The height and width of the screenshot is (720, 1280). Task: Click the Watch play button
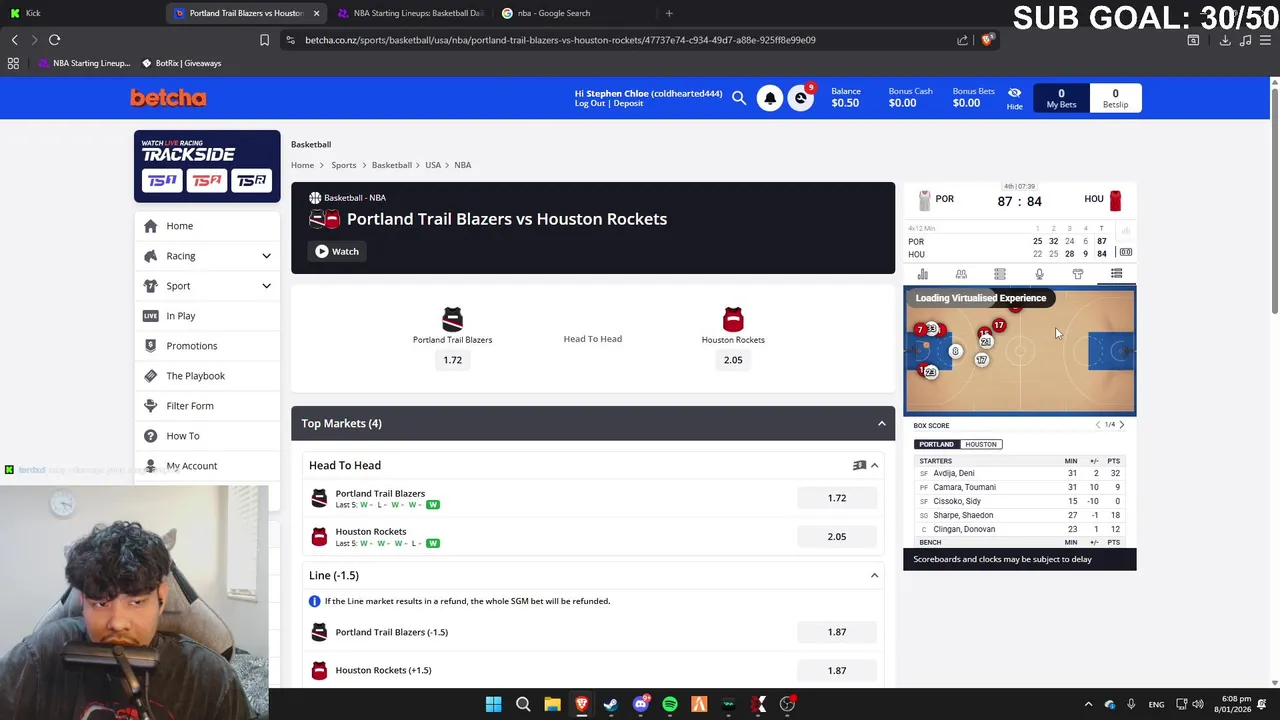pos(337,251)
